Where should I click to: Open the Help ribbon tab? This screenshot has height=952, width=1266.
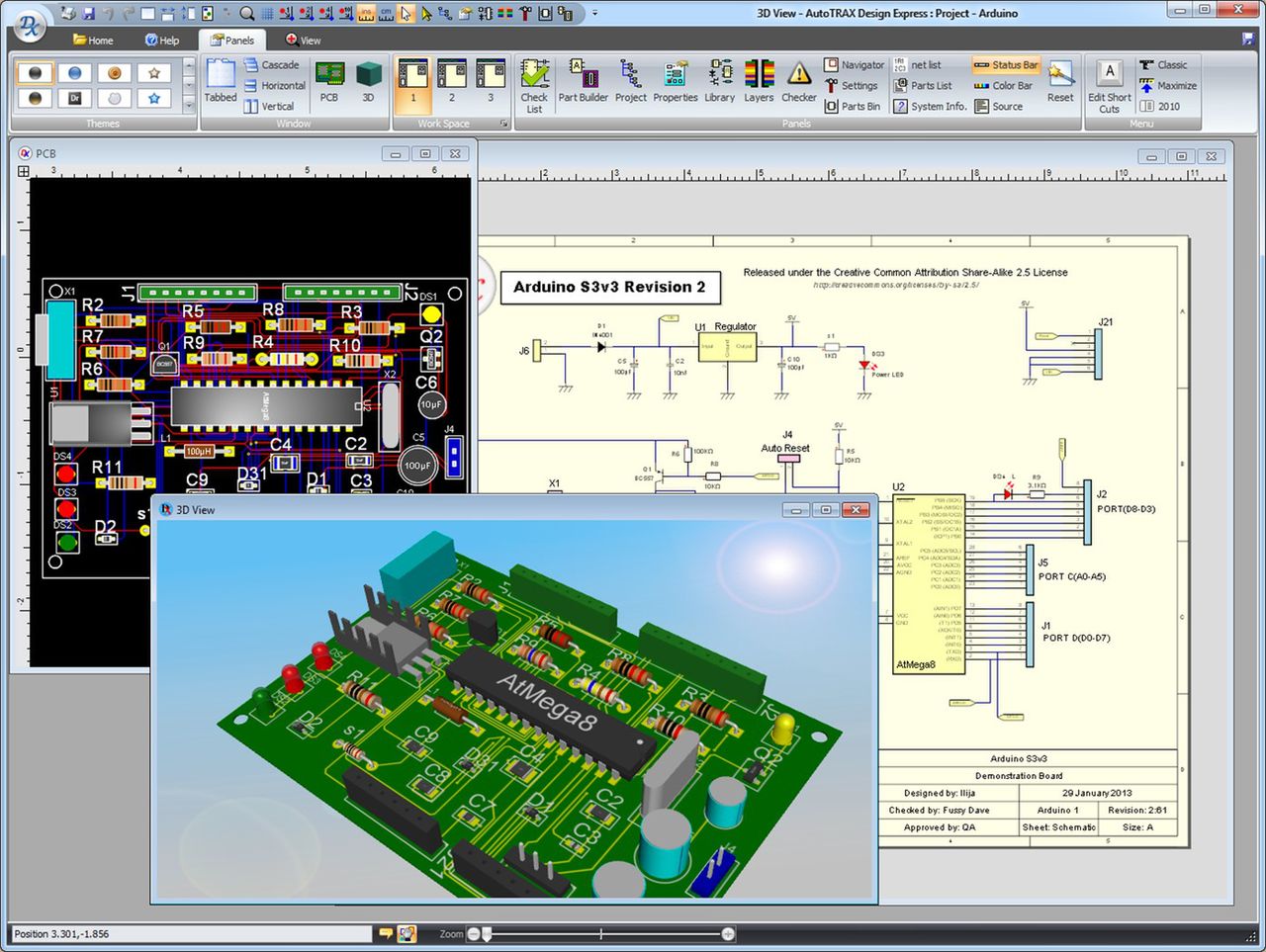(162, 41)
